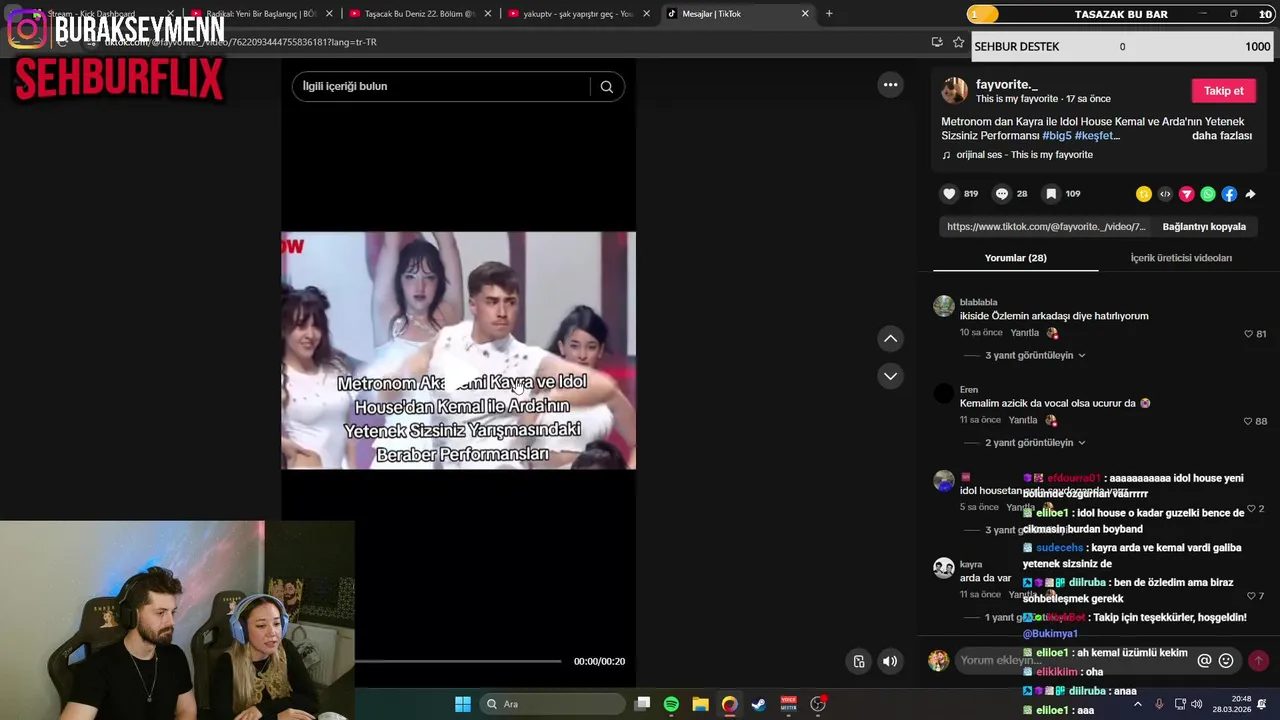Open more share options arrow
The width and height of the screenshot is (1280, 720).
[x=1250, y=194]
